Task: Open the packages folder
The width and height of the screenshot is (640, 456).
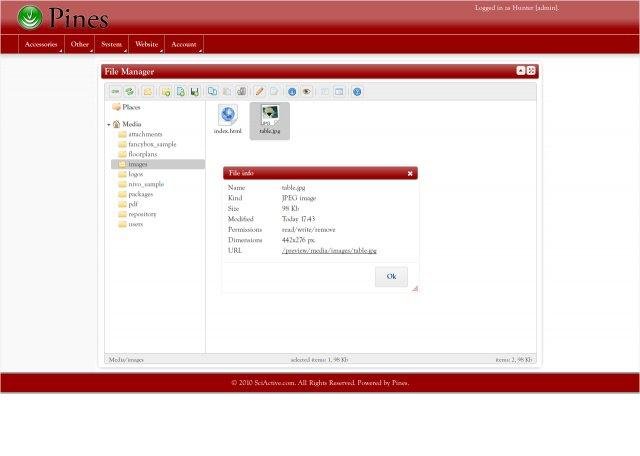Action: tap(136, 194)
